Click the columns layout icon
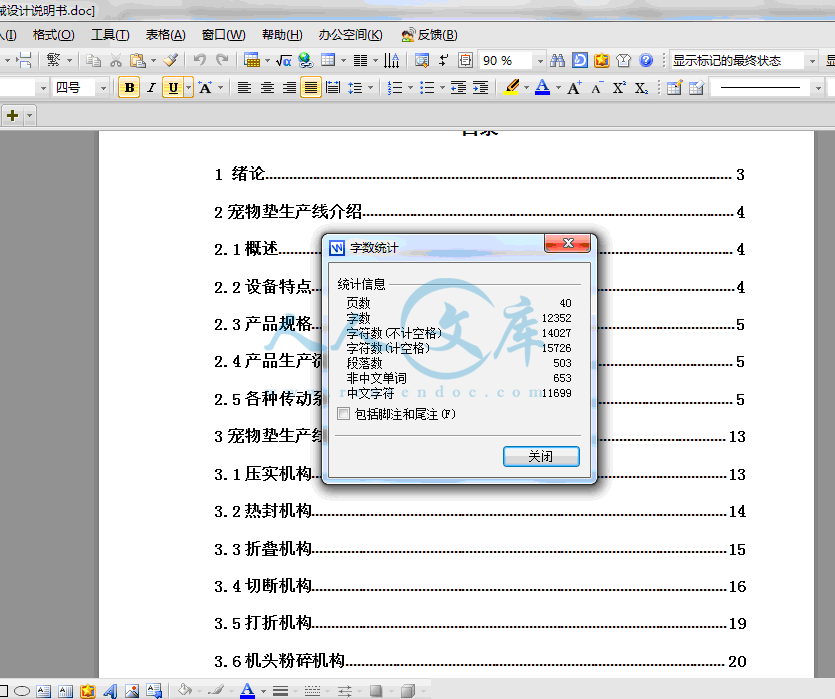Viewport: 835px width, 699px height. click(x=361, y=61)
